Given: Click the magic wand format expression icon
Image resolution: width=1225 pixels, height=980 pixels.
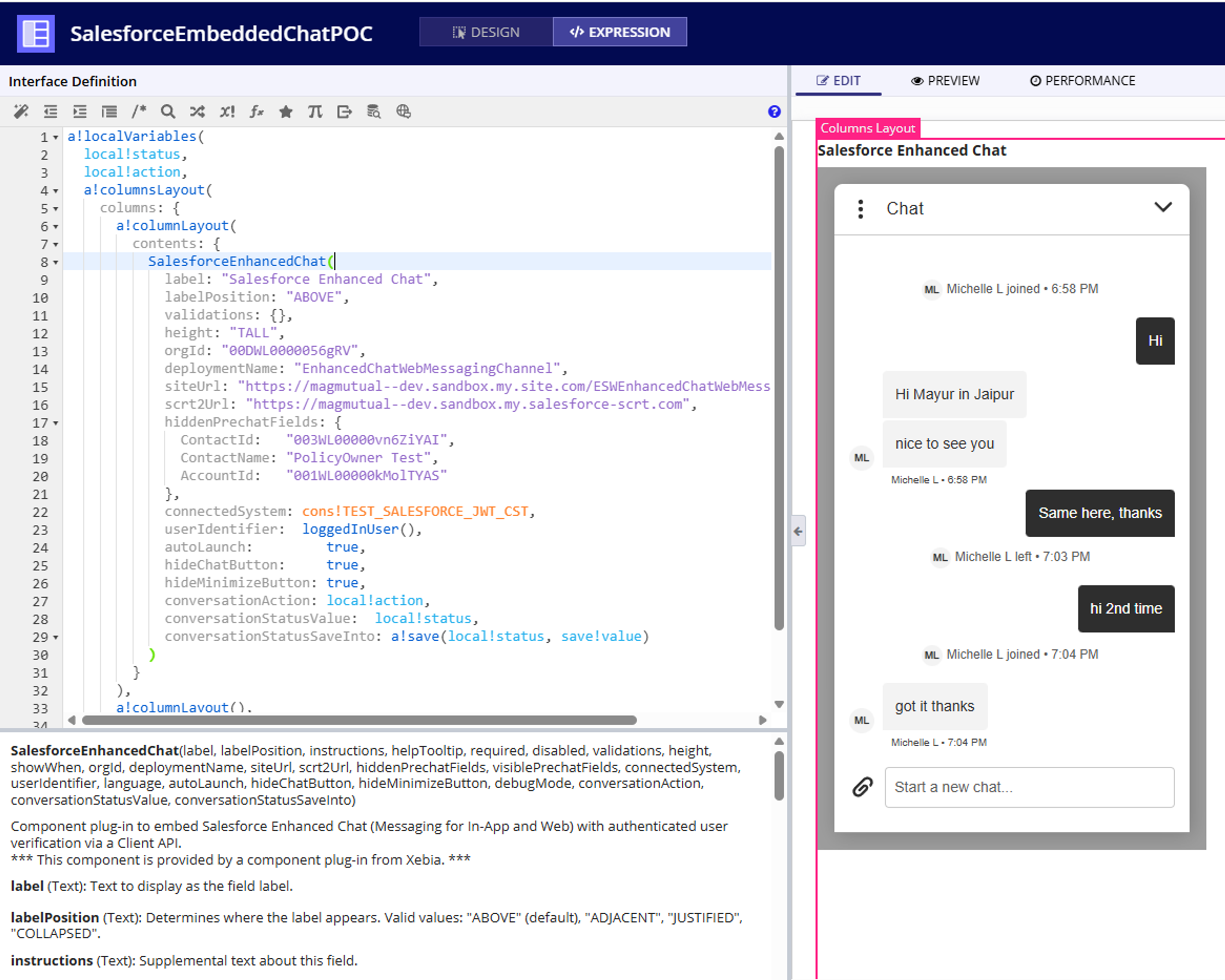Looking at the screenshot, I should click(x=21, y=111).
